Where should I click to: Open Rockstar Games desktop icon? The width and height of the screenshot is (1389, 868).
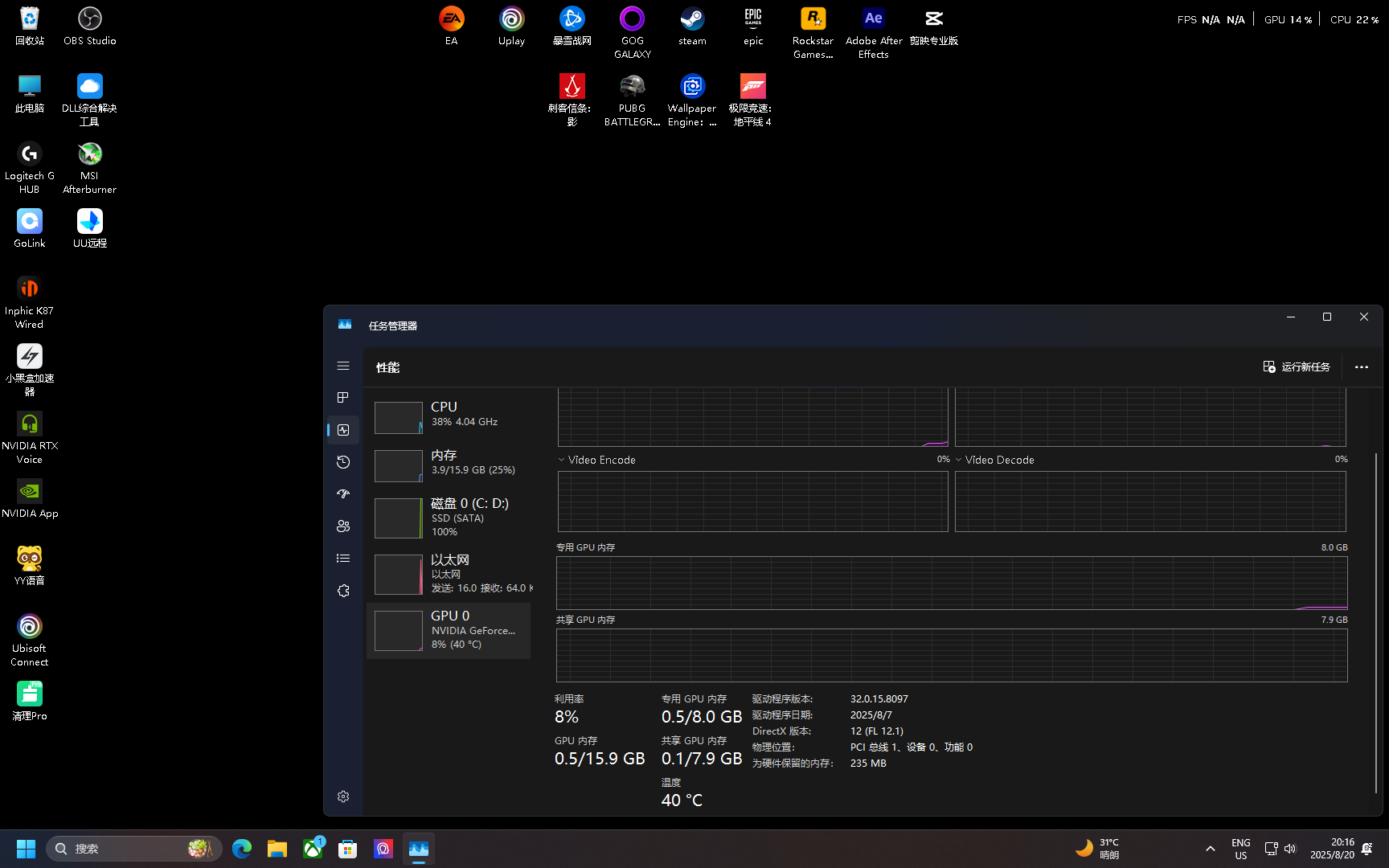[813, 32]
